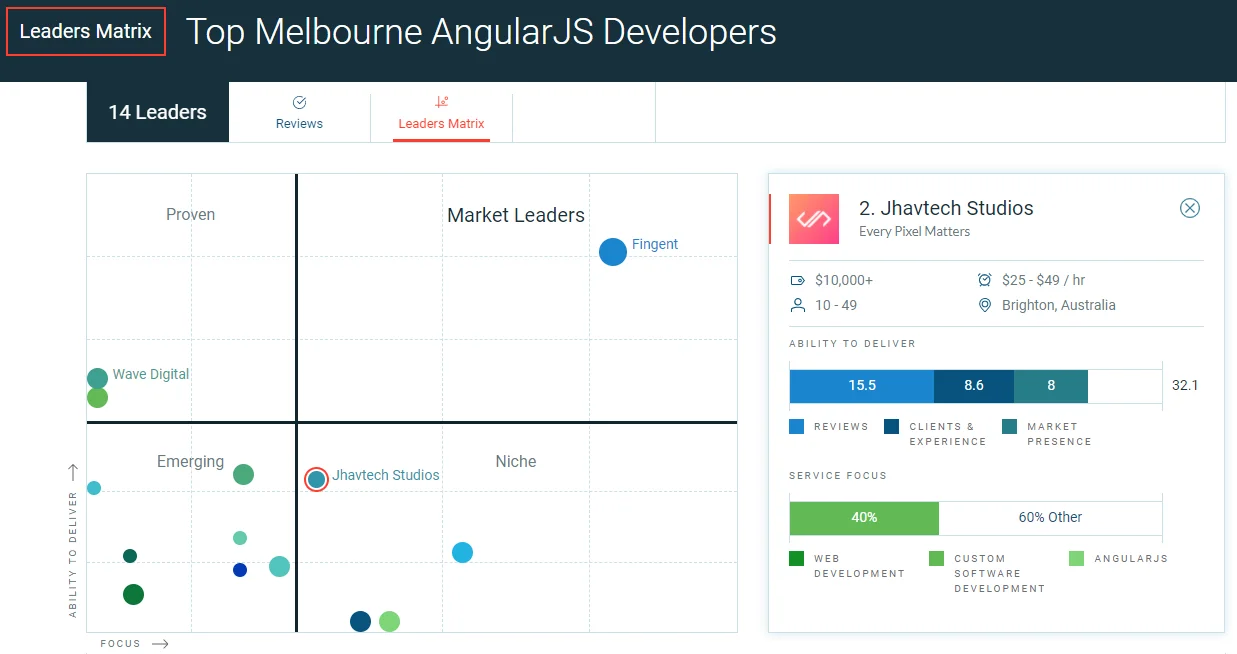Click the clock icon beside hourly rate
Image resolution: width=1237 pixels, height=654 pixels.
click(x=984, y=280)
